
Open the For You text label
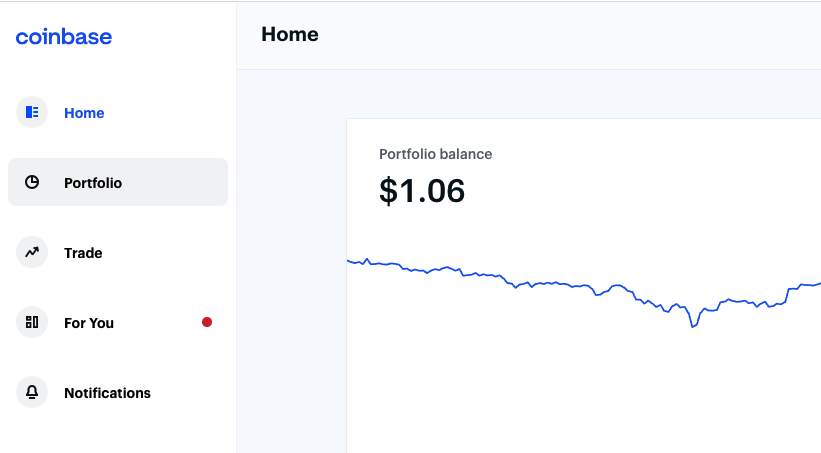click(x=88, y=323)
